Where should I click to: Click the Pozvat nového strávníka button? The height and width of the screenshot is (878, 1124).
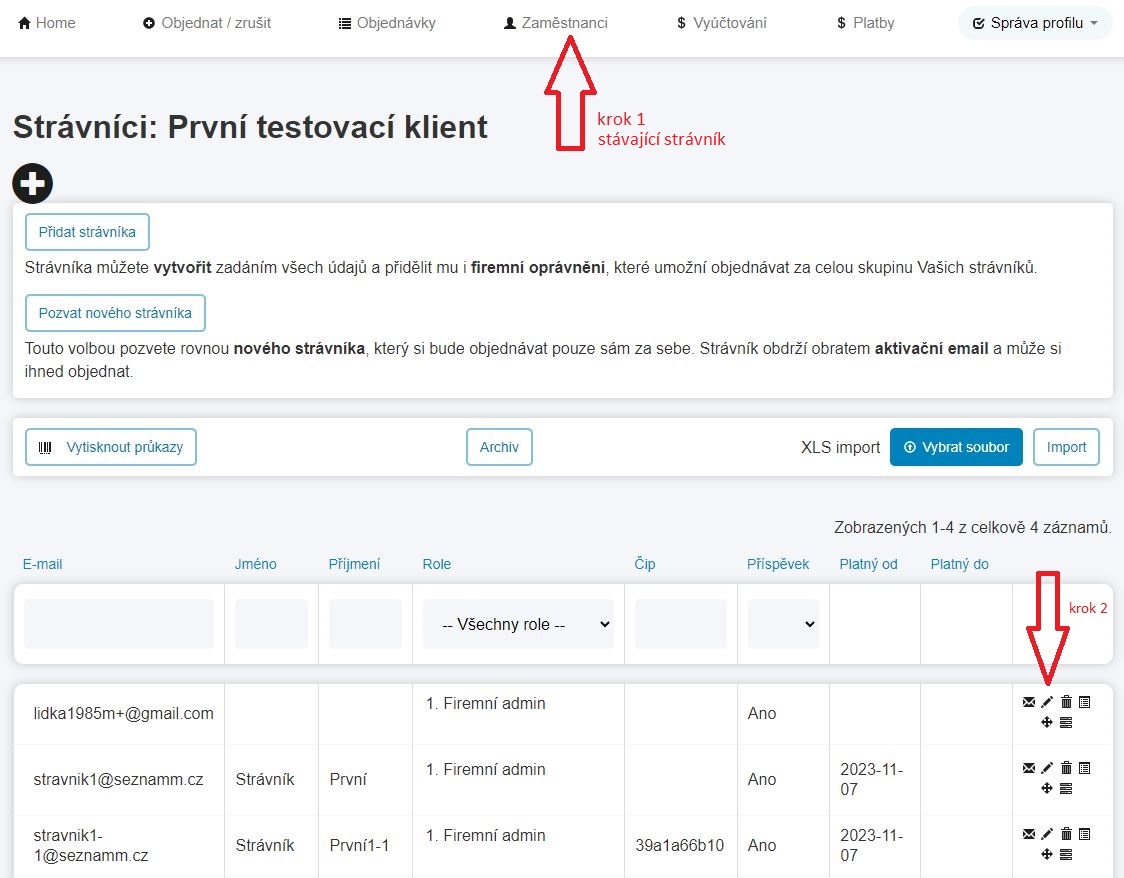[115, 313]
